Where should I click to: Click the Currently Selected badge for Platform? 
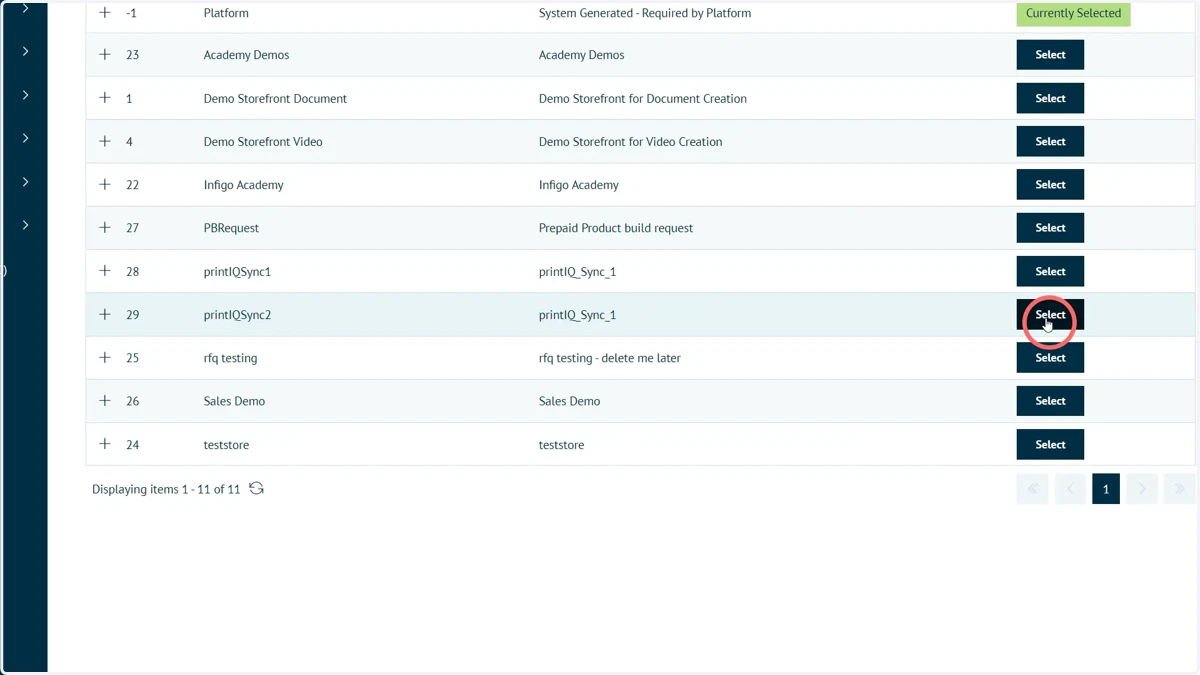coord(1073,13)
